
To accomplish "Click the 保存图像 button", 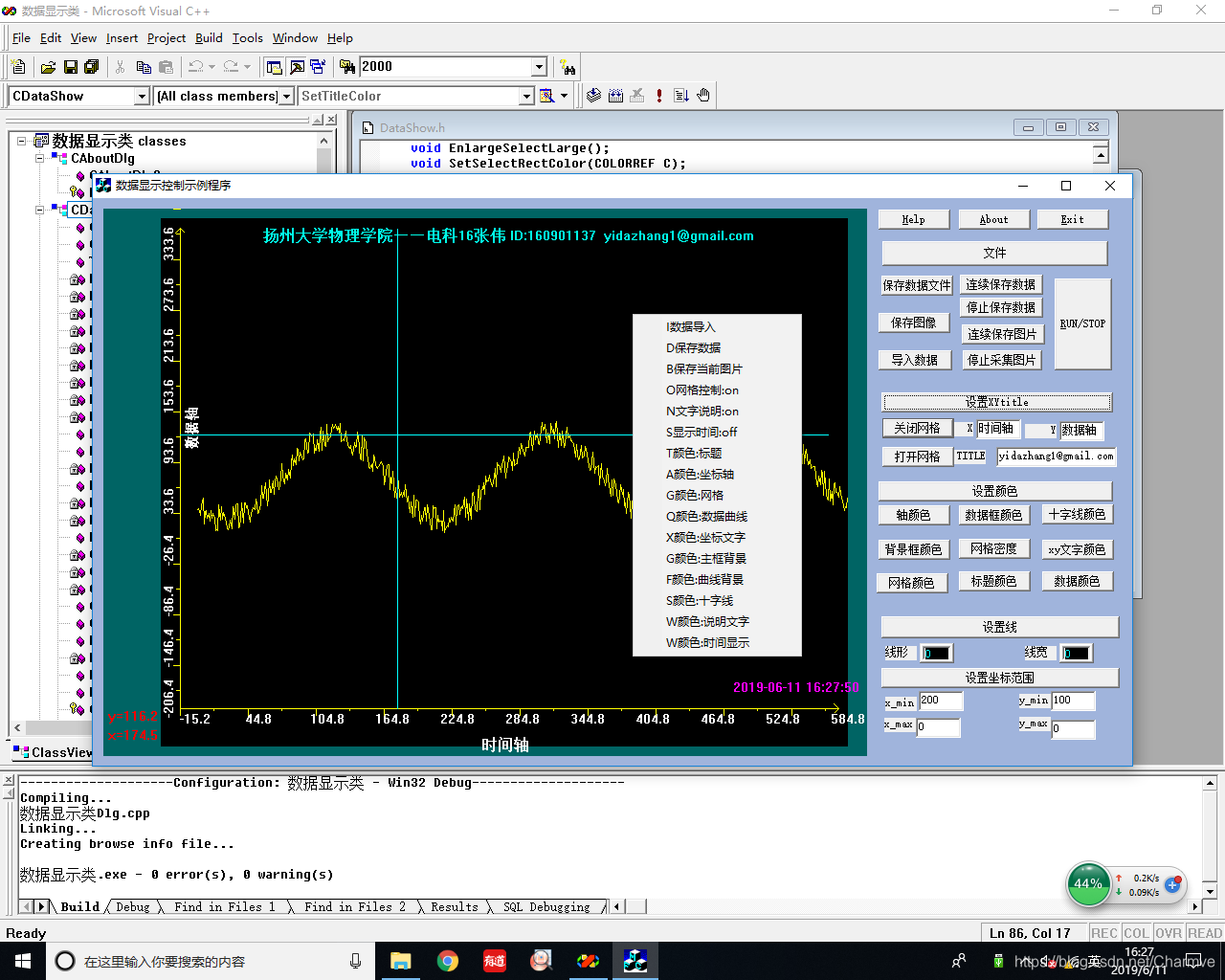I will pyautogui.click(x=914, y=323).
